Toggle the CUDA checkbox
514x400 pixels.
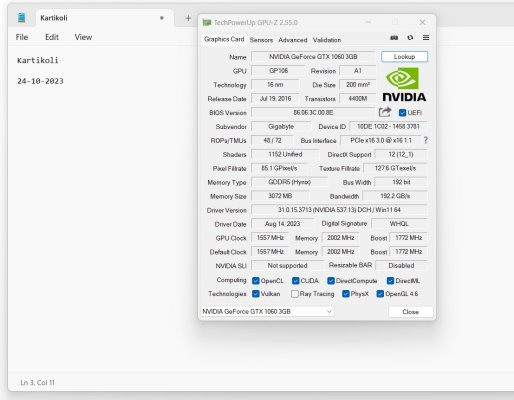click(296, 281)
